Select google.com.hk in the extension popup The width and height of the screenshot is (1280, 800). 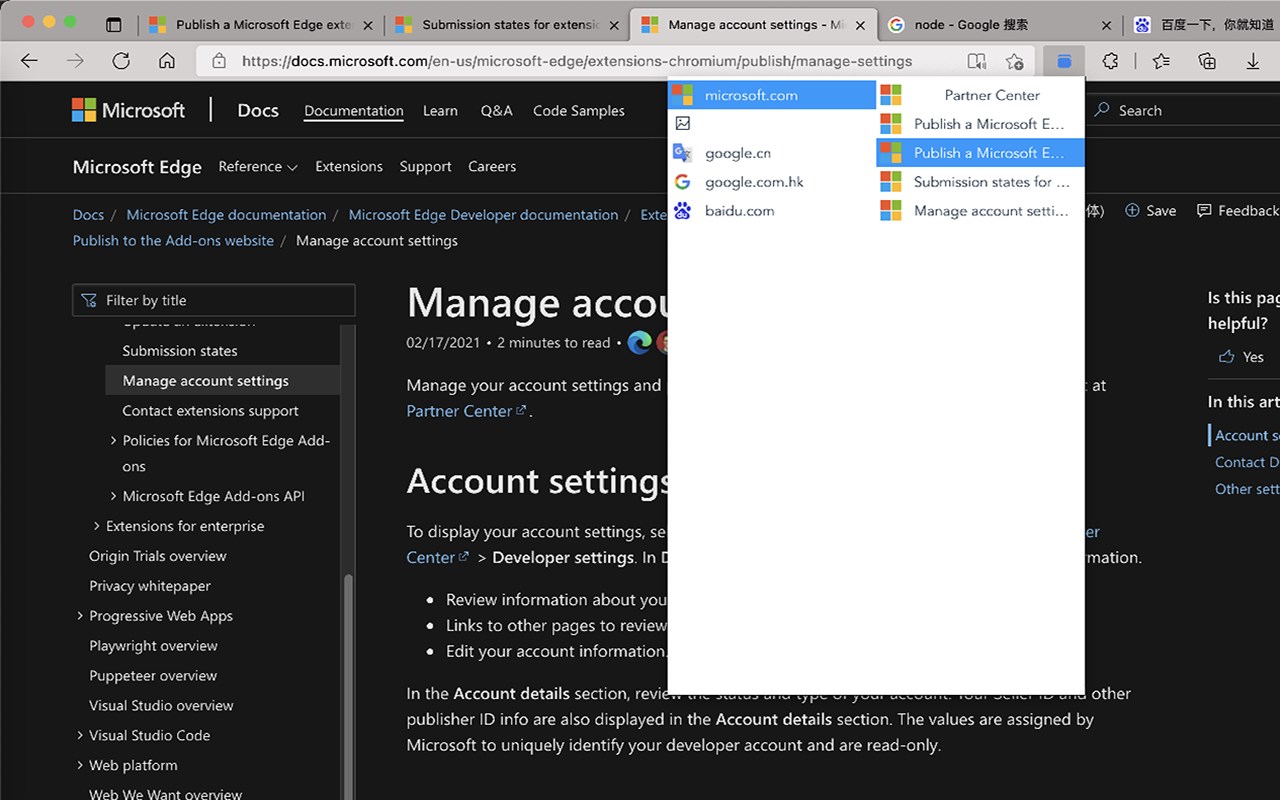pos(772,182)
